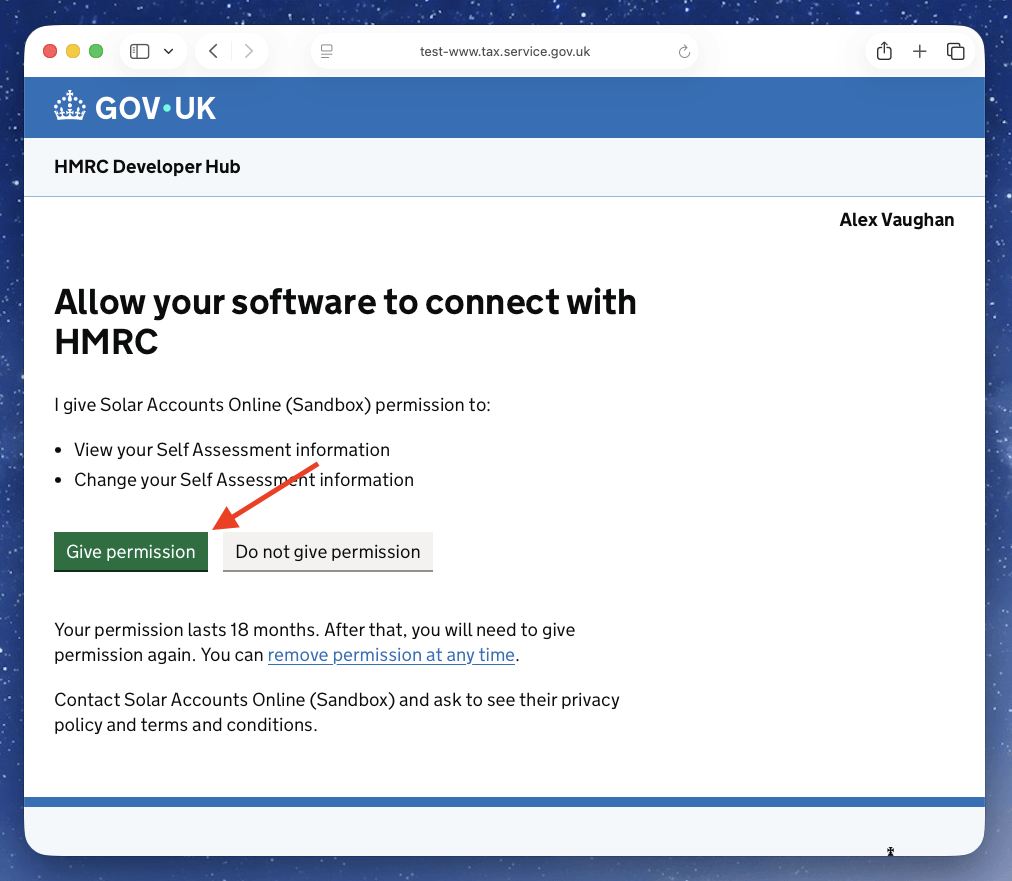The image size is (1012, 881).
Task: Click the Give permission button
Action: tap(131, 552)
